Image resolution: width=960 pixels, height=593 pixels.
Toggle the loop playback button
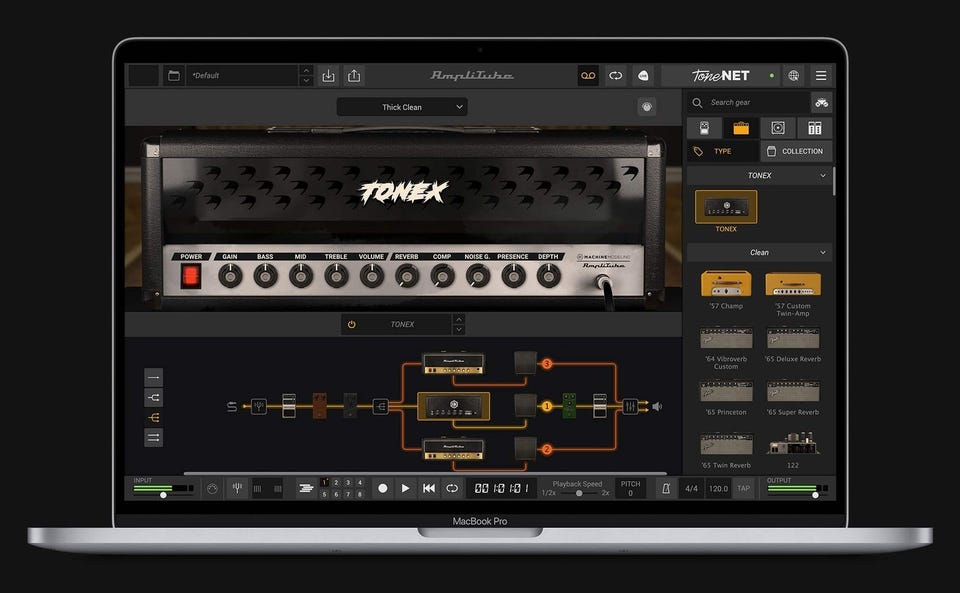click(452, 488)
